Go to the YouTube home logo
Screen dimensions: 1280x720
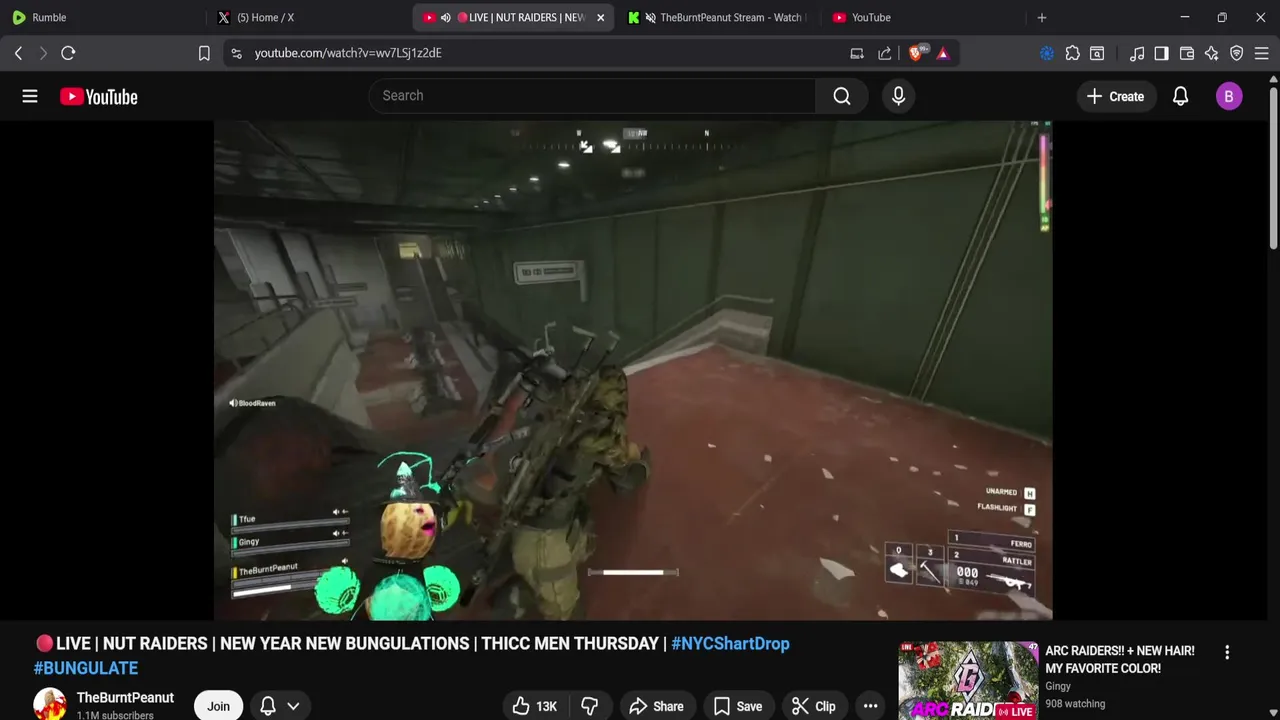pyautogui.click(x=98, y=96)
